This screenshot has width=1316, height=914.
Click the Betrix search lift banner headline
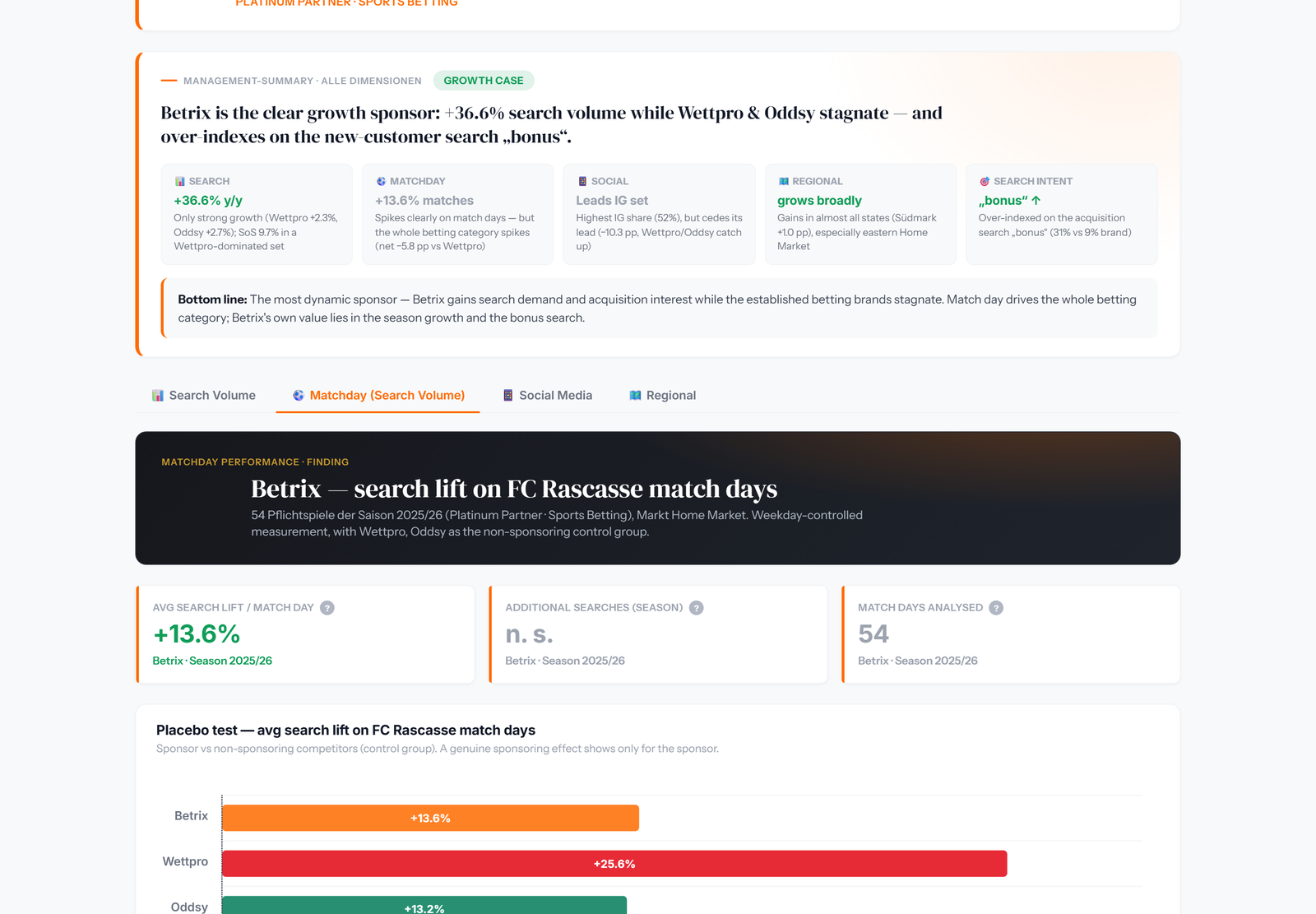pos(514,489)
